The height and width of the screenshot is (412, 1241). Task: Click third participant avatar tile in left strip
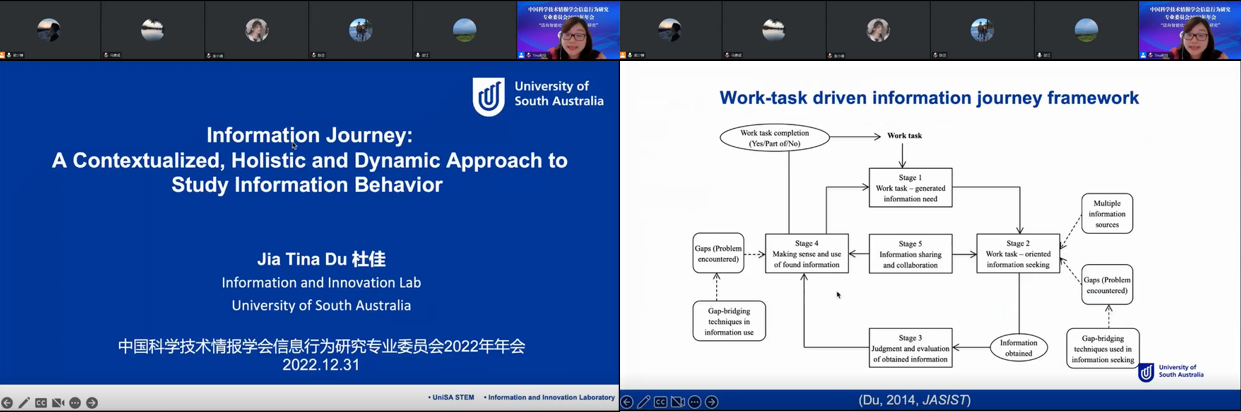tap(257, 31)
